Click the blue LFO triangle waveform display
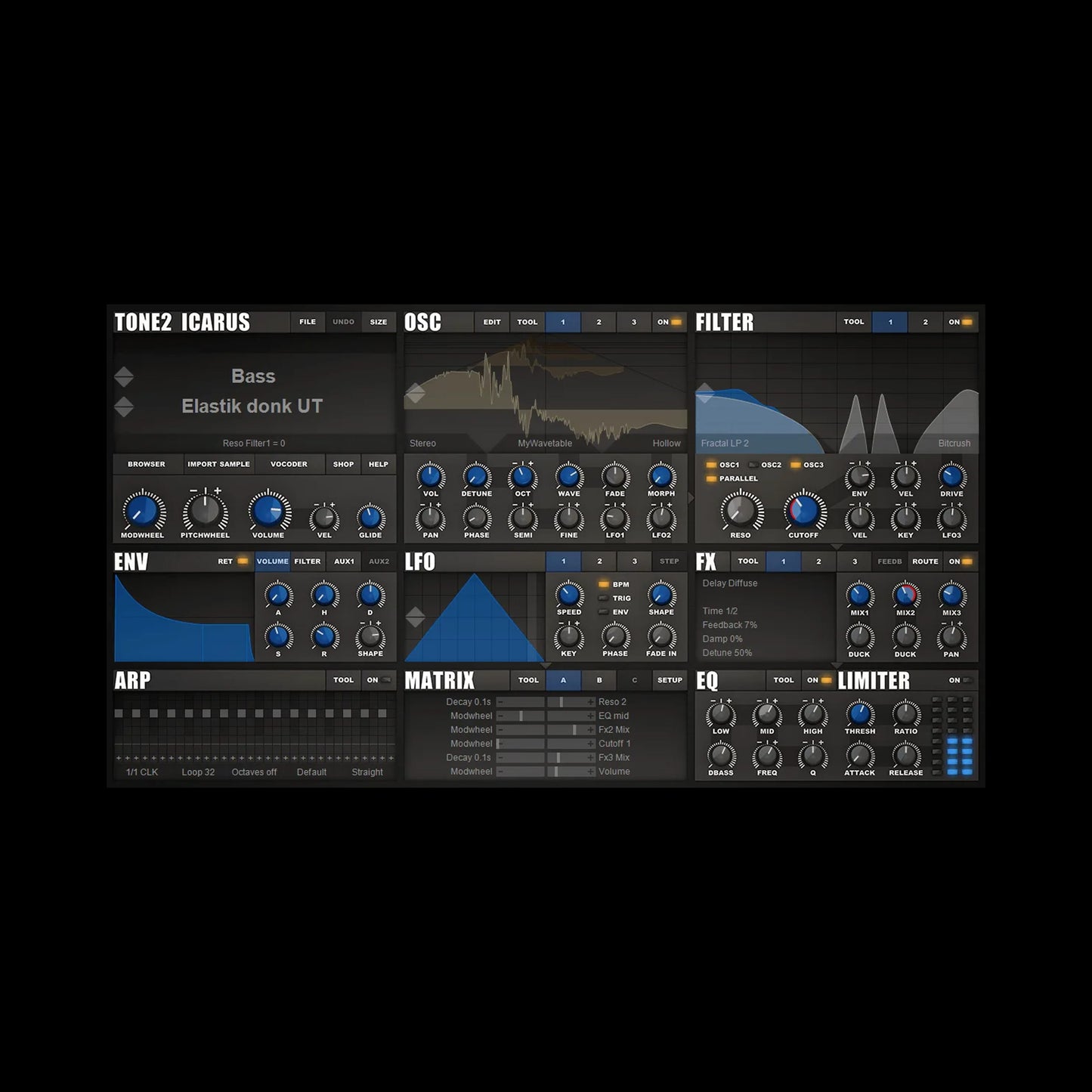1092x1092 pixels. pyautogui.click(x=475, y=618)
